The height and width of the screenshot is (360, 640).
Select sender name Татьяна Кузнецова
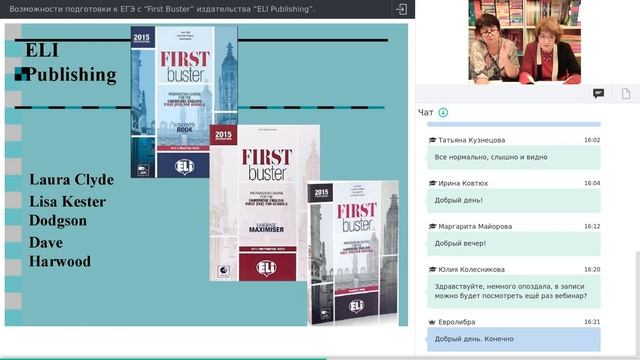[x=471, y=140]
